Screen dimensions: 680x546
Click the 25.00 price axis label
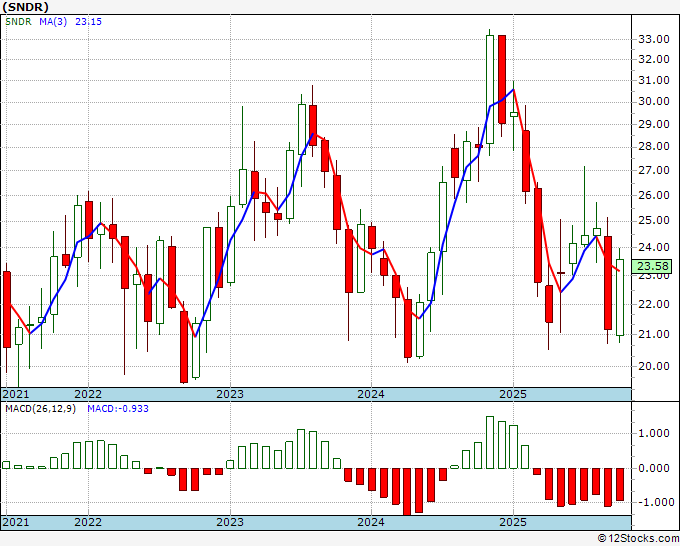click(x=654, y=221)
